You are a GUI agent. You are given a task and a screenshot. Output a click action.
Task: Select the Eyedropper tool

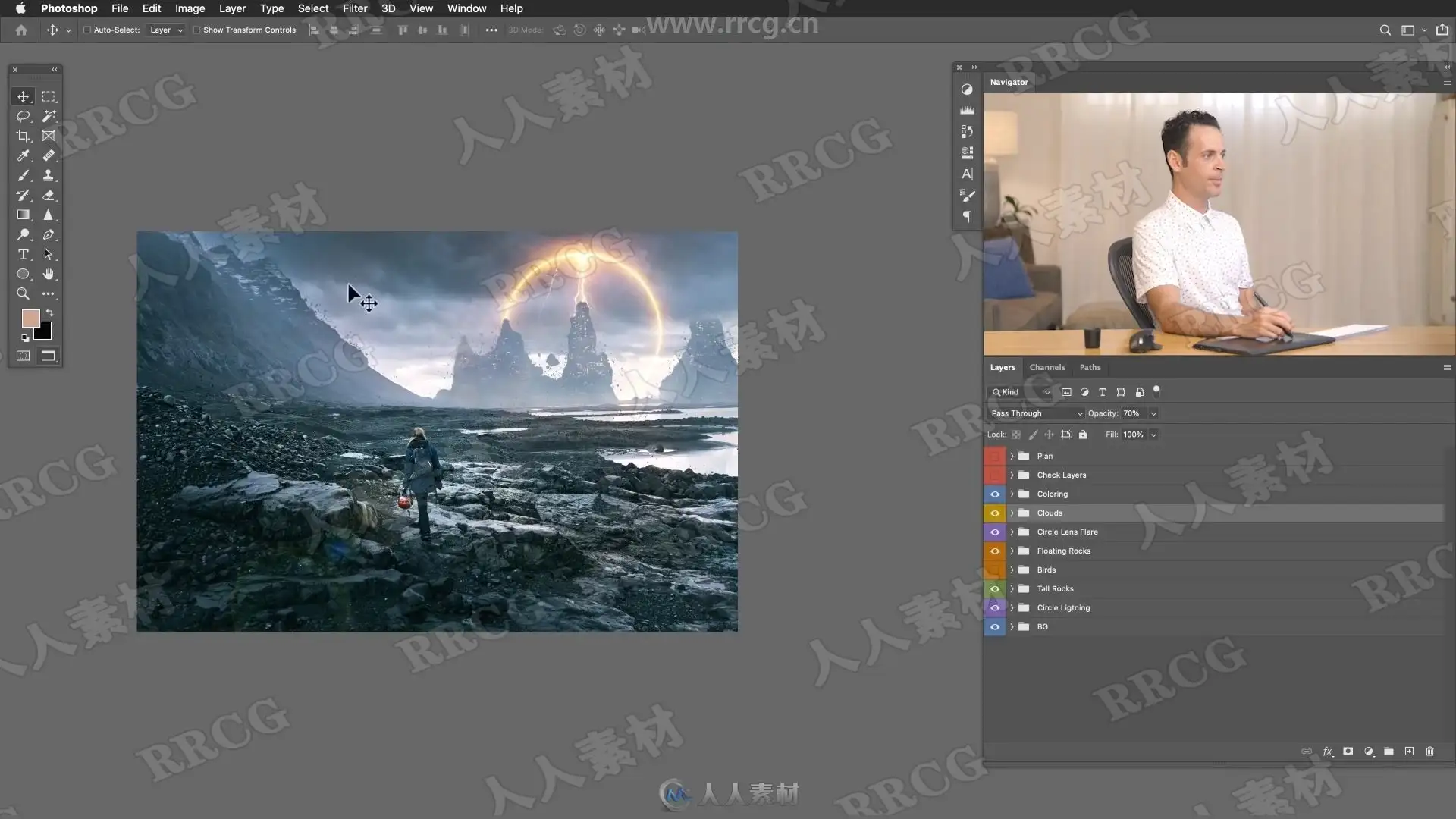[23, 155]
